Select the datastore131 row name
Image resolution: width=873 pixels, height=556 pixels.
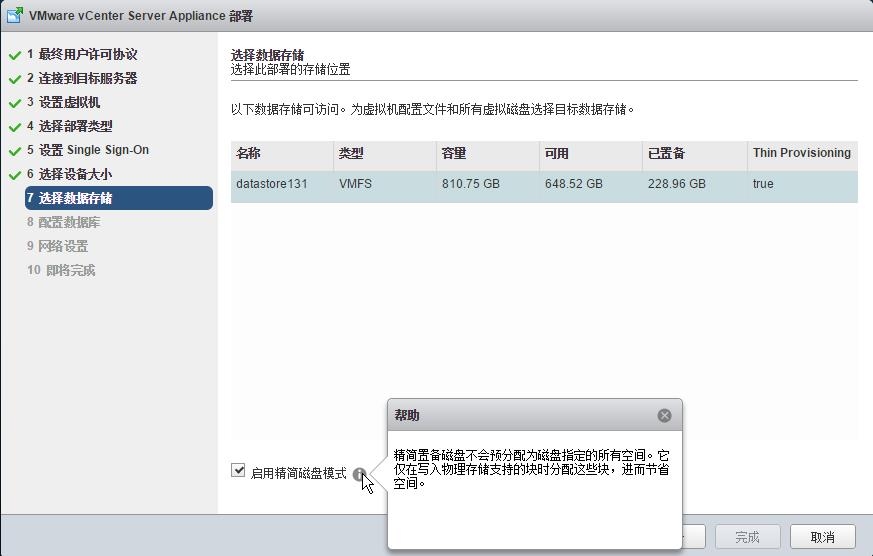(272, 184)
